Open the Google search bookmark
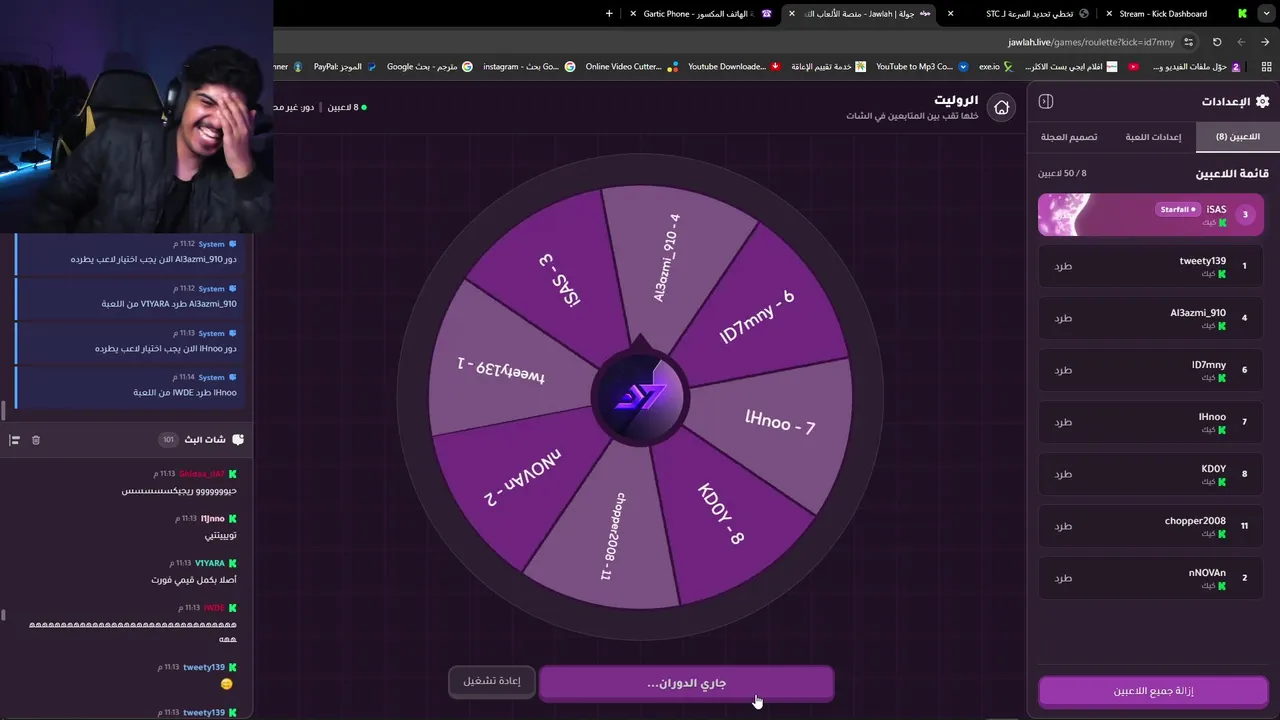Image resolution: width=1280 pixels, height=720 pixels. click(429, 67)
